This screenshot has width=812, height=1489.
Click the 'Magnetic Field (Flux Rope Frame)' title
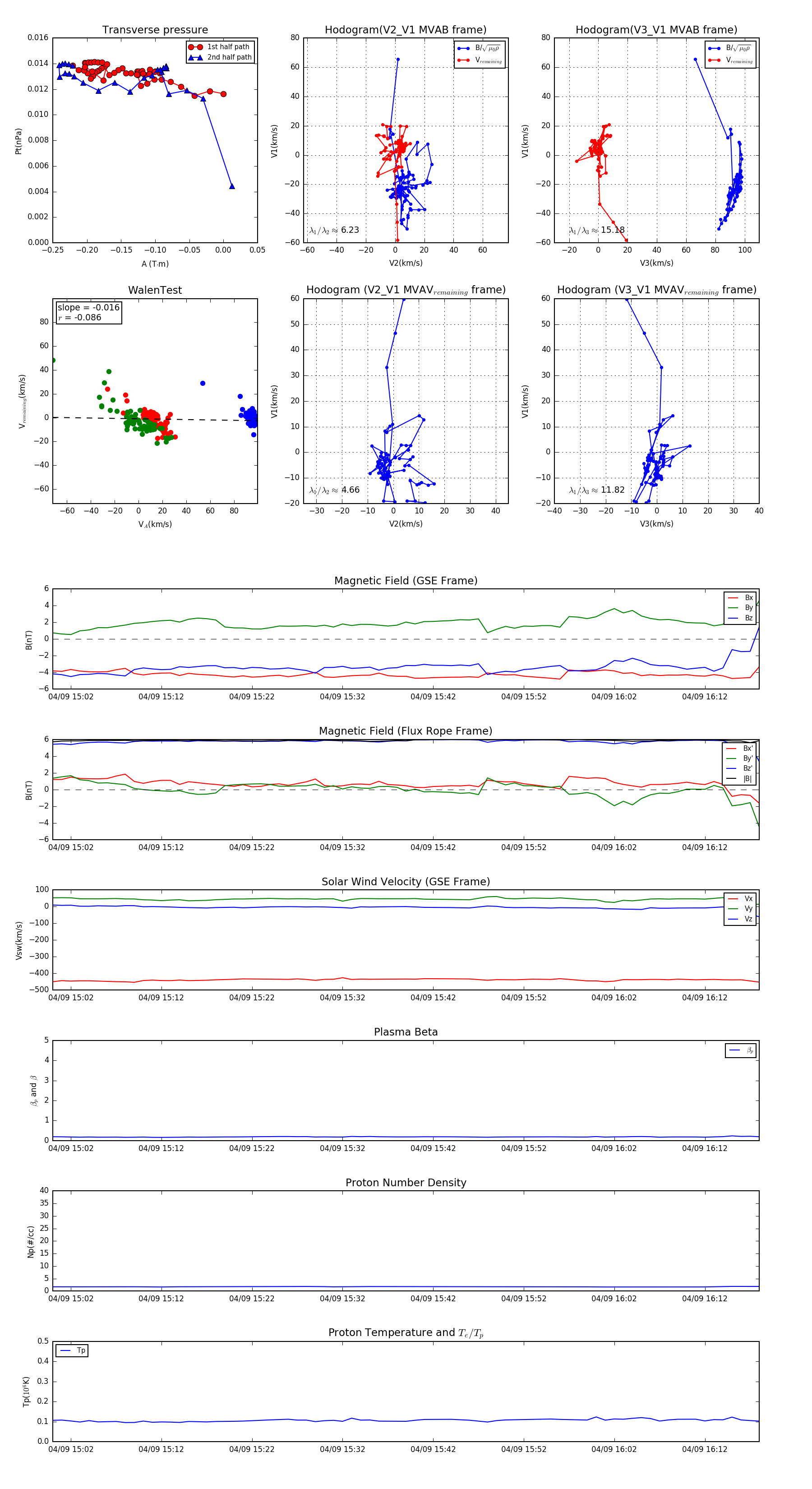click(406, 731)
